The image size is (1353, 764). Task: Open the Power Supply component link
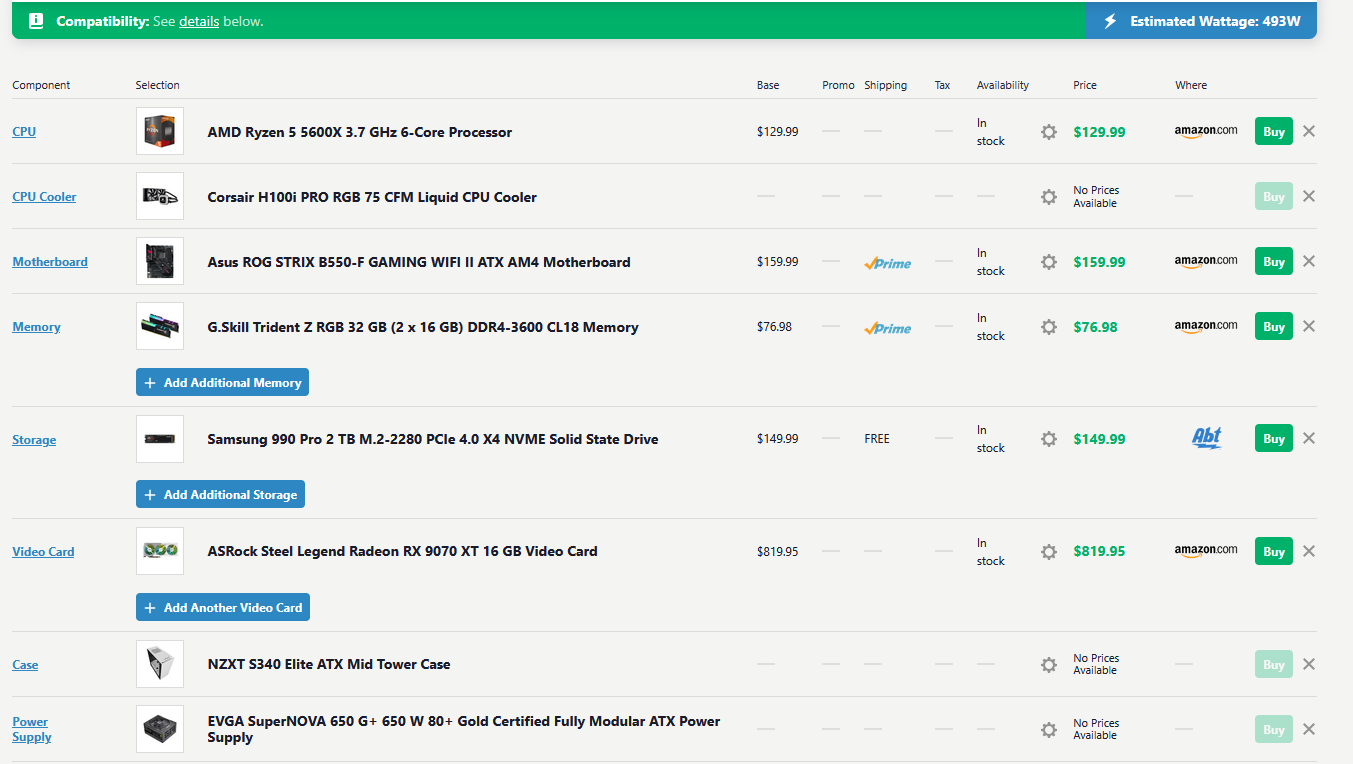tap(32, 729)
